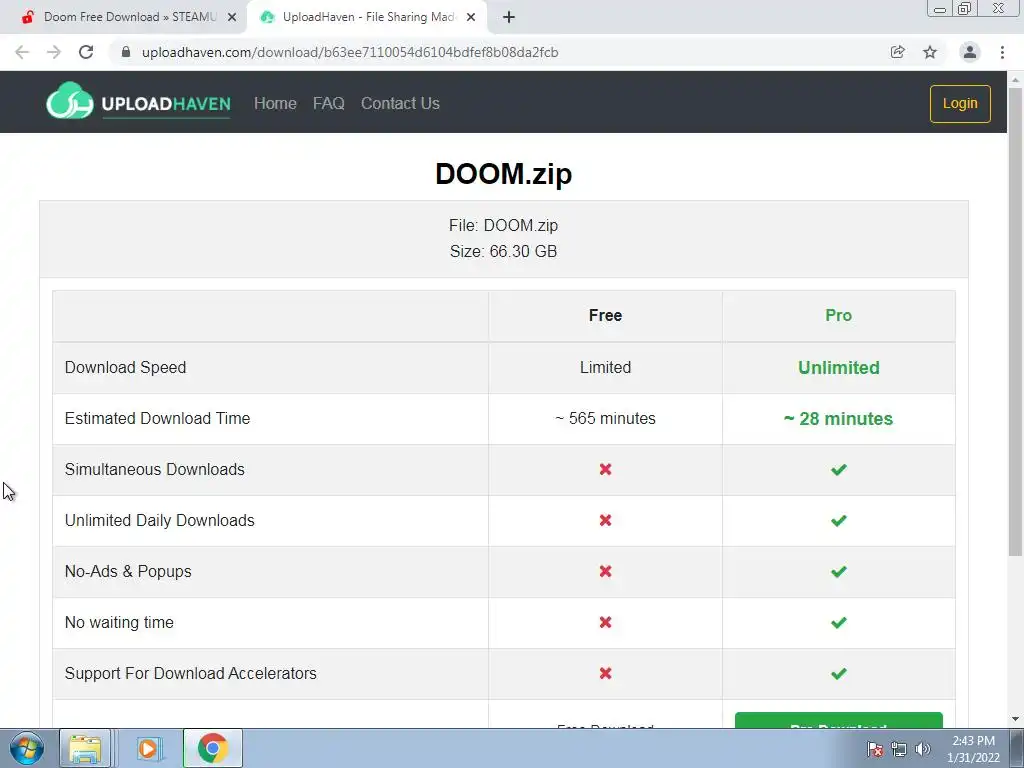Click the '~ 28 minutes' value
1024x768 pixels.
[x=839, y=419]
